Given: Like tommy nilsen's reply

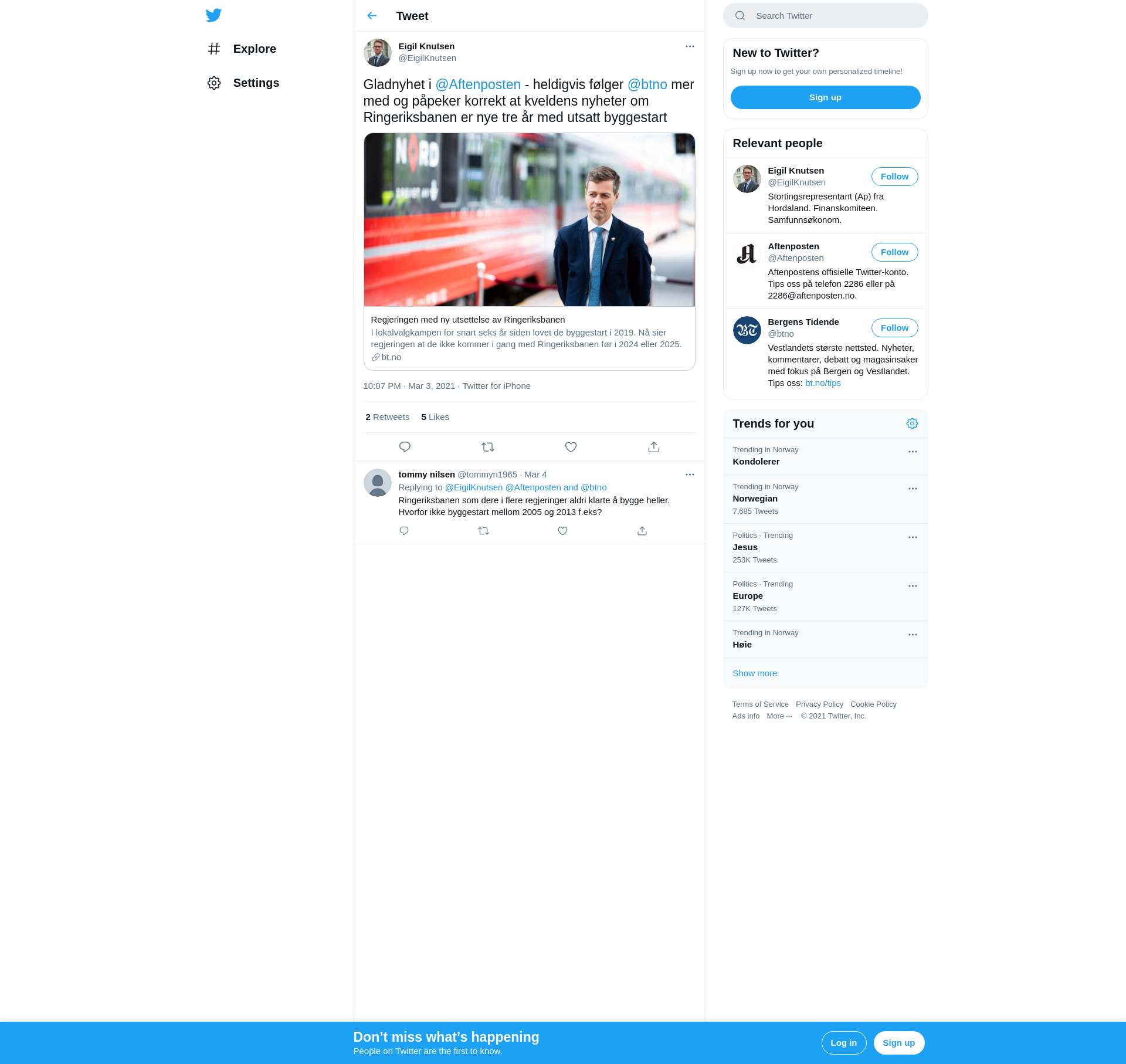Looking at the screenshot, I should 562,531.
